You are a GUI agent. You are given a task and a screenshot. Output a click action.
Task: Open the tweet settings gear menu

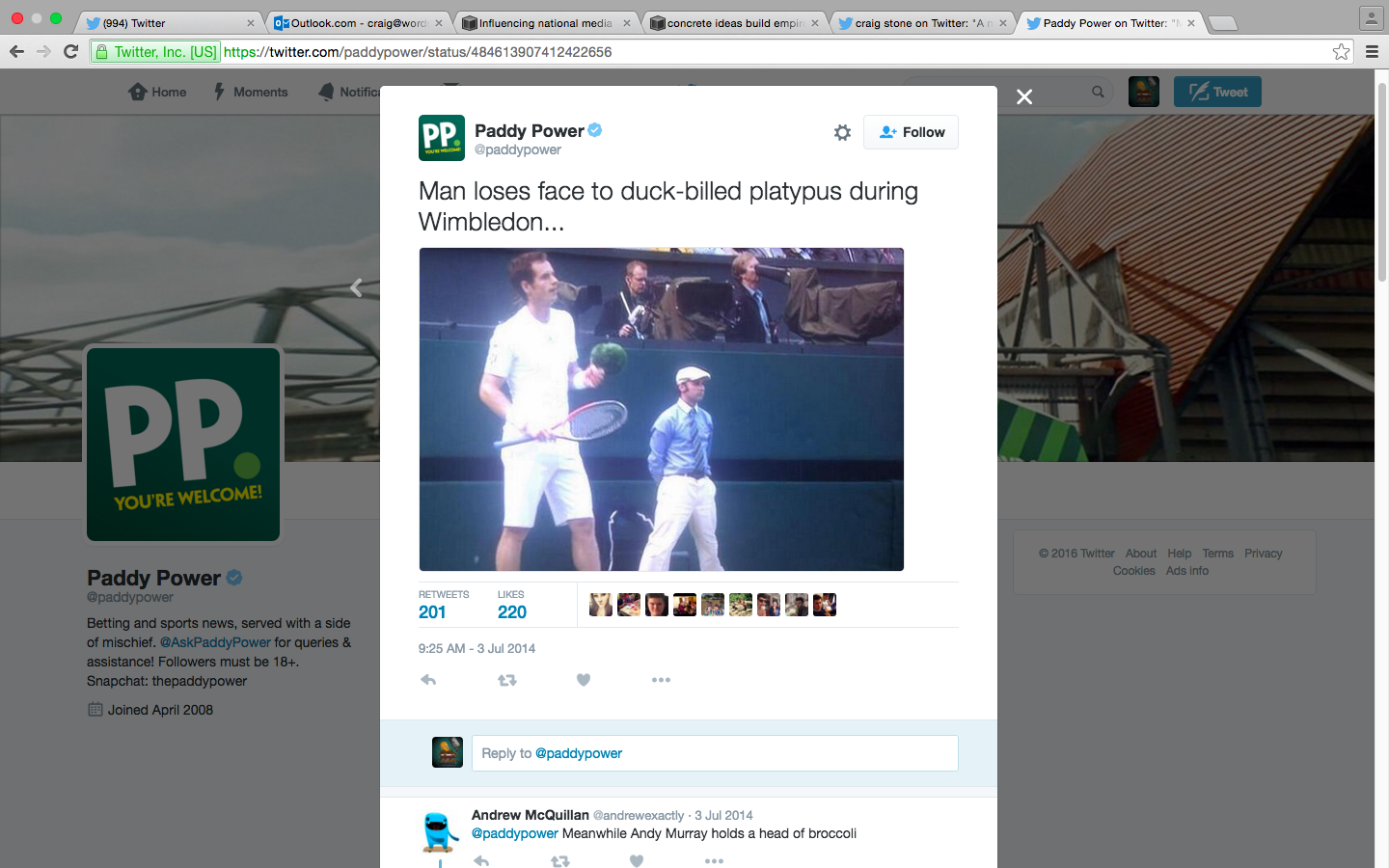coord(842,132)
